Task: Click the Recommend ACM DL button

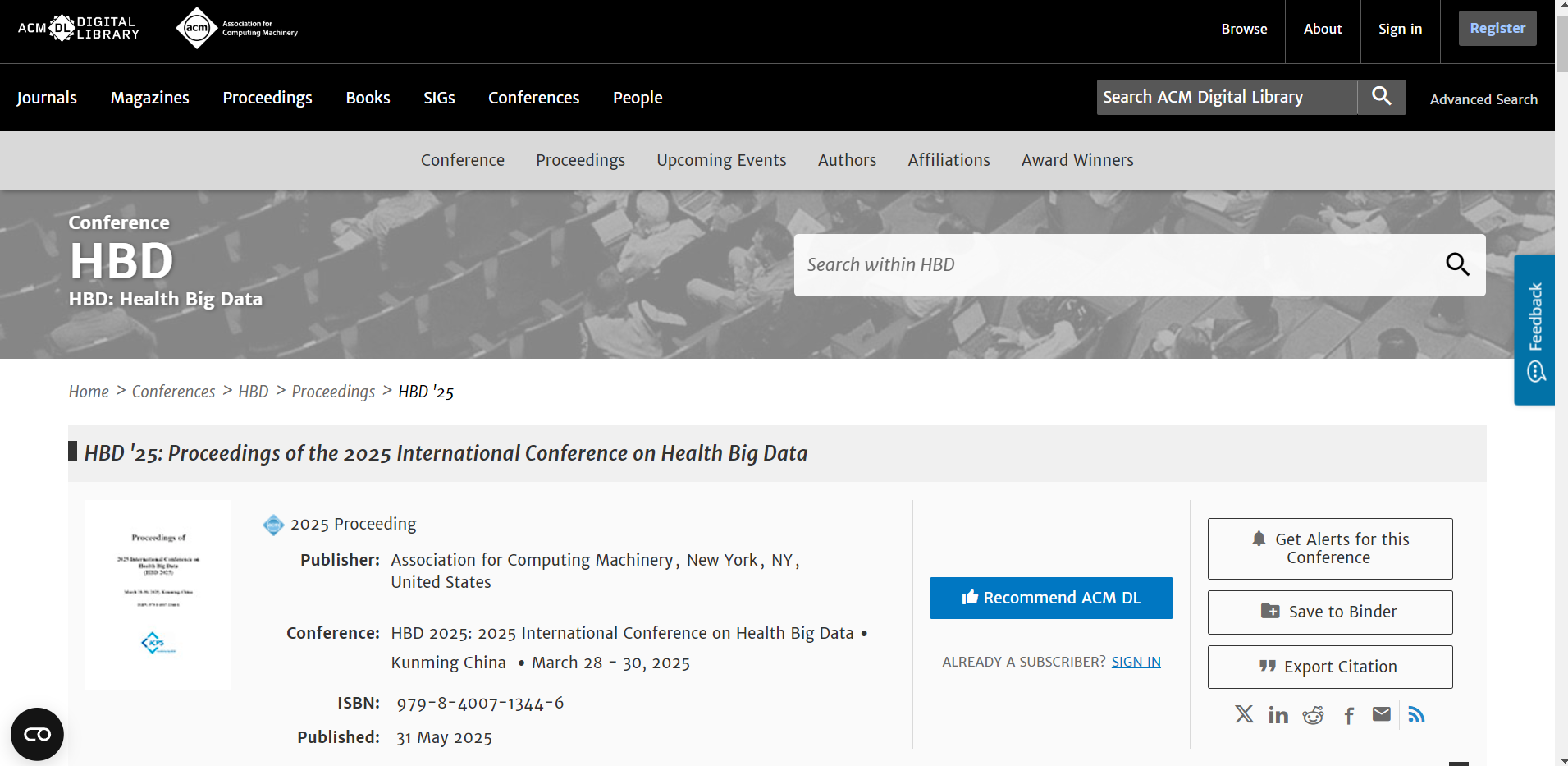Action: tap(1051, 598)
